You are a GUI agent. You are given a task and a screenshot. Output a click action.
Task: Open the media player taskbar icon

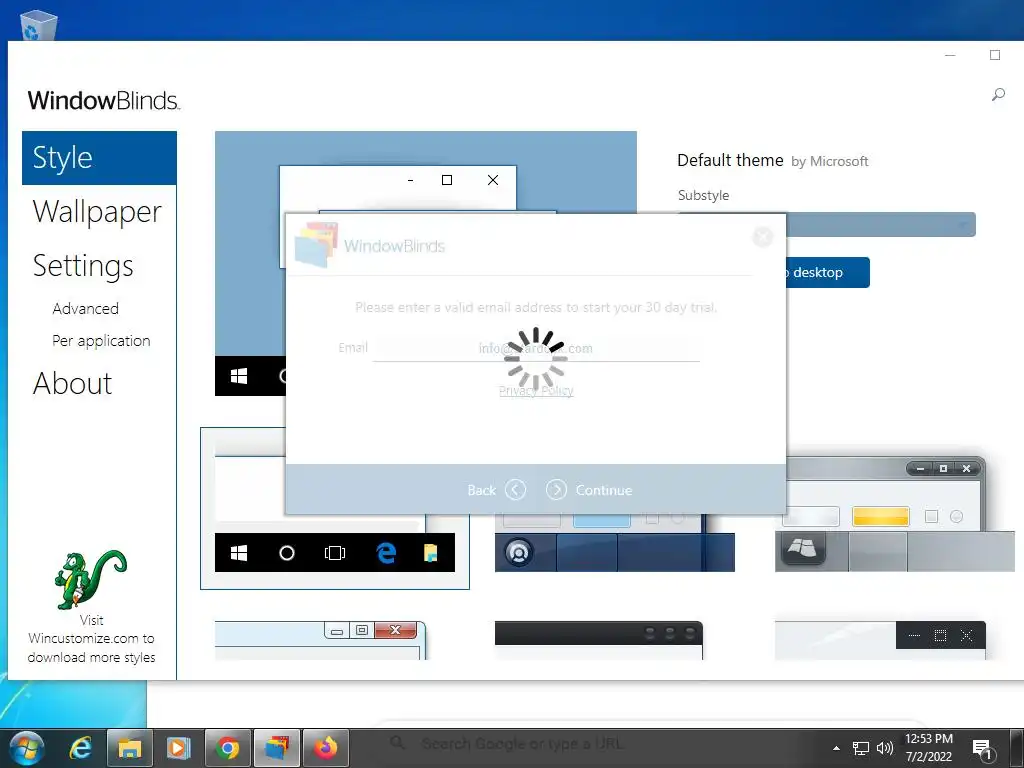click(178, 748)
